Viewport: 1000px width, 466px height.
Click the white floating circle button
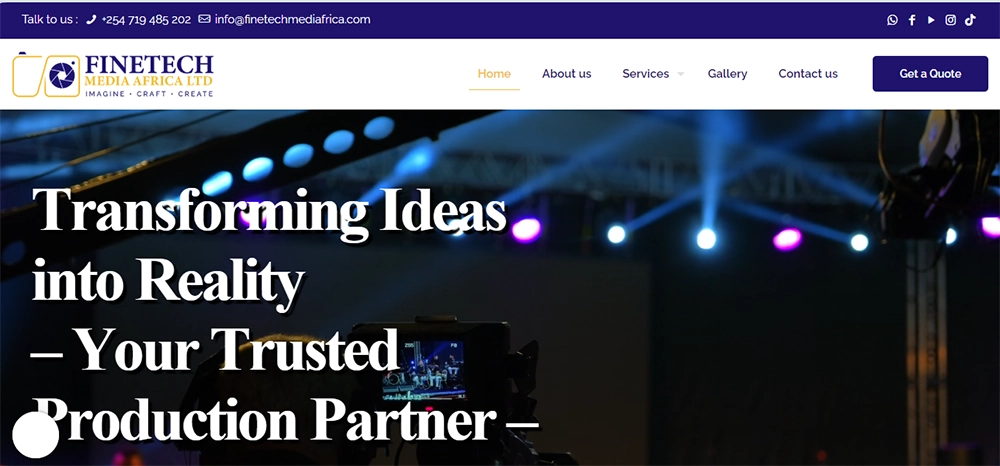point(36,435)
